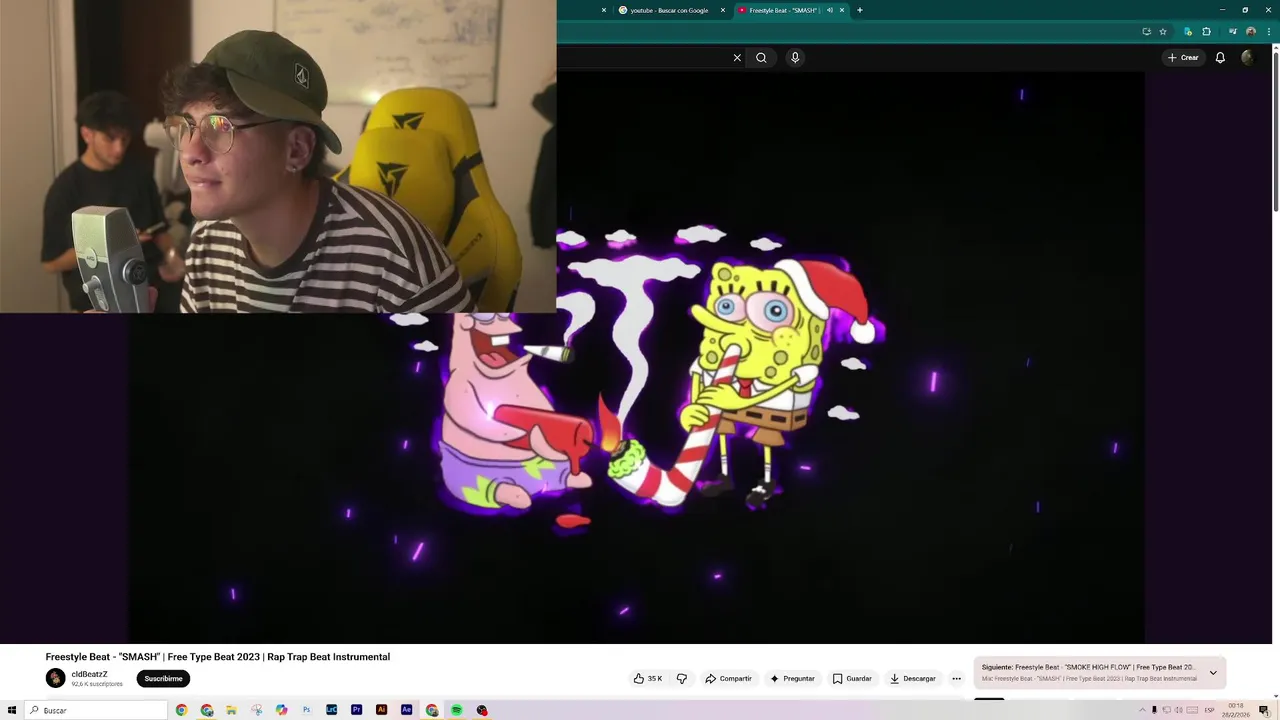Open the cldBeatzZ channel avatar

pos(55,678)
